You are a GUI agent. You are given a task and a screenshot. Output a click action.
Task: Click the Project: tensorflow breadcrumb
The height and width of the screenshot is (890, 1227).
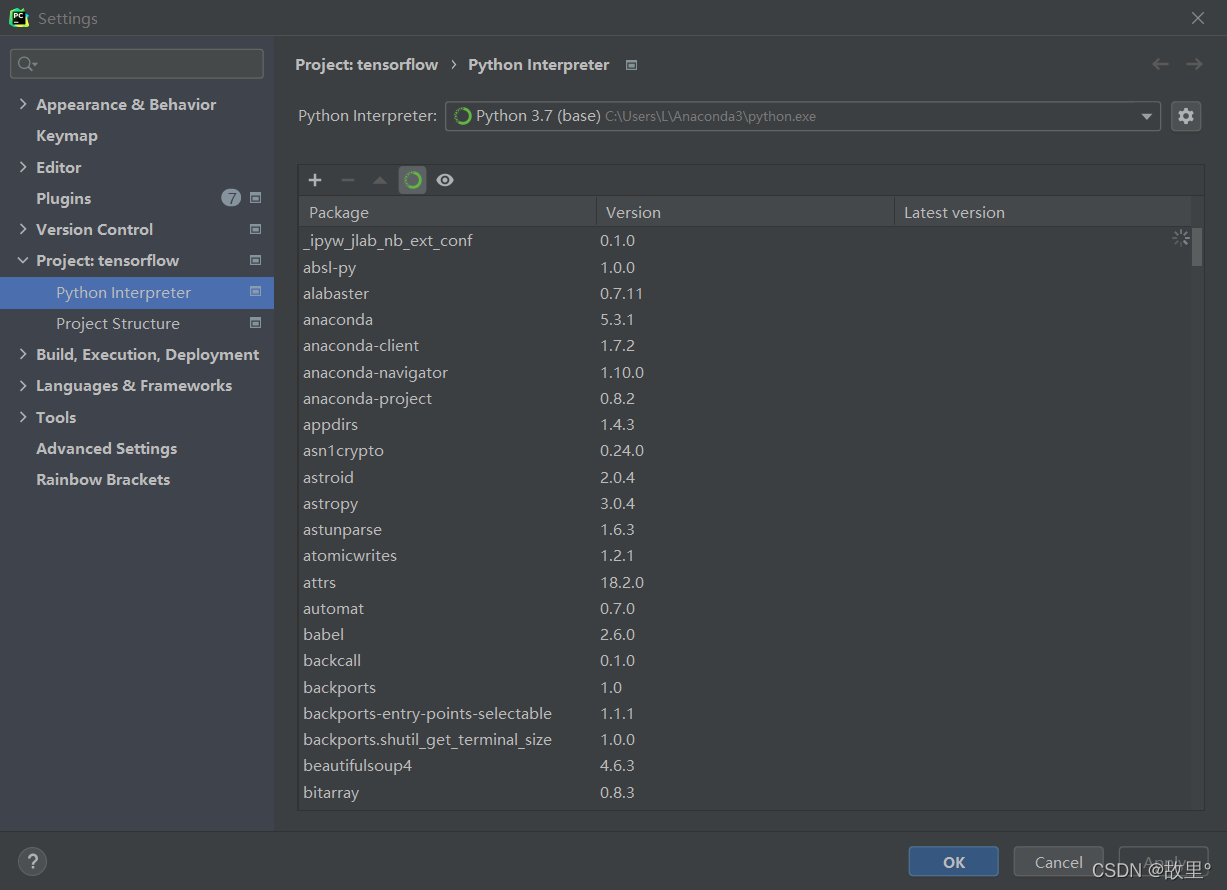click(x=367, y=64)
